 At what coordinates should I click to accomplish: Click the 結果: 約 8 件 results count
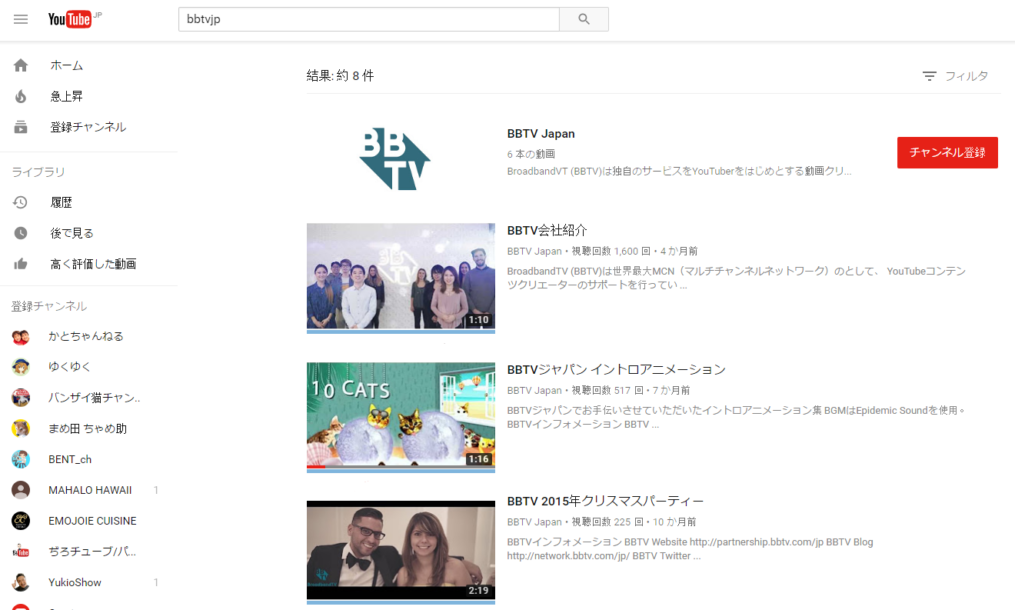click(340, 76)
